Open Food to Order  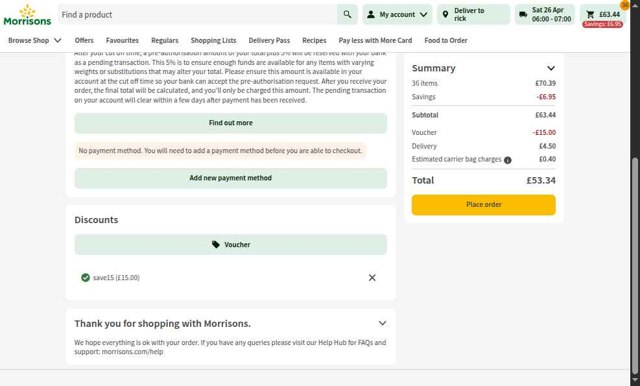pos(446,40)
